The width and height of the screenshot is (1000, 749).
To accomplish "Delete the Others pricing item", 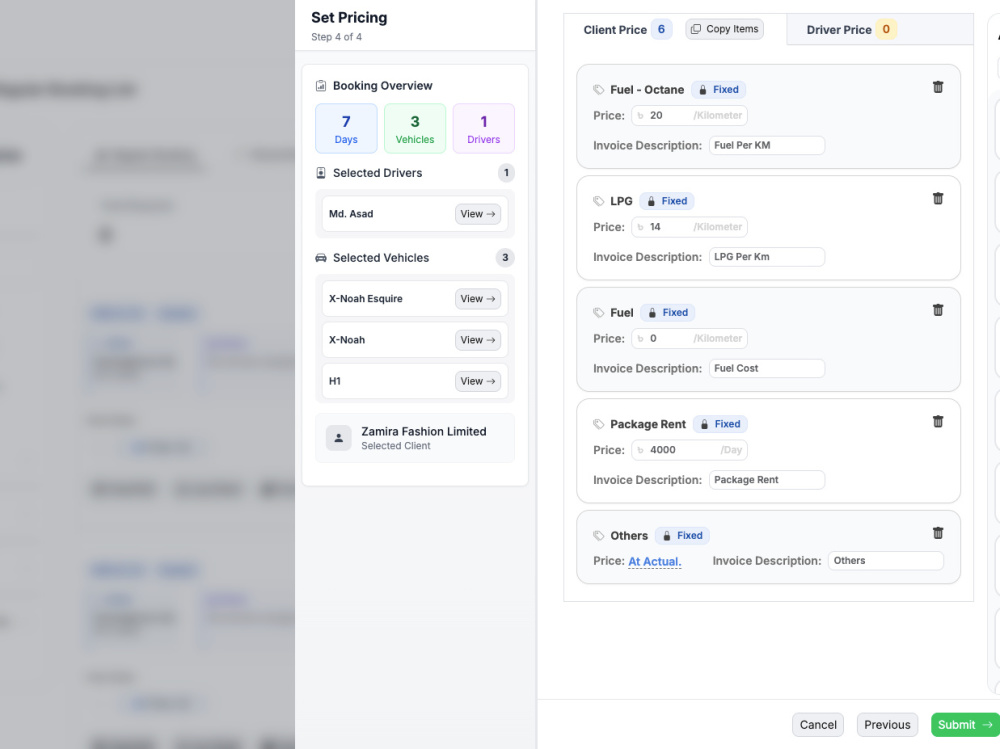I will coord(938,533).
